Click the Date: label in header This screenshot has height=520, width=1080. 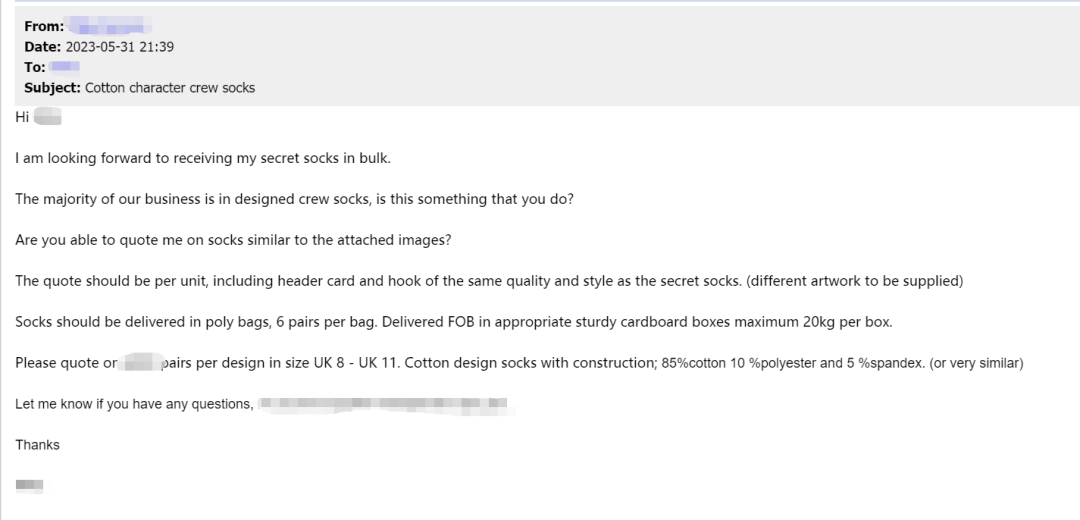tap(43, 47)
